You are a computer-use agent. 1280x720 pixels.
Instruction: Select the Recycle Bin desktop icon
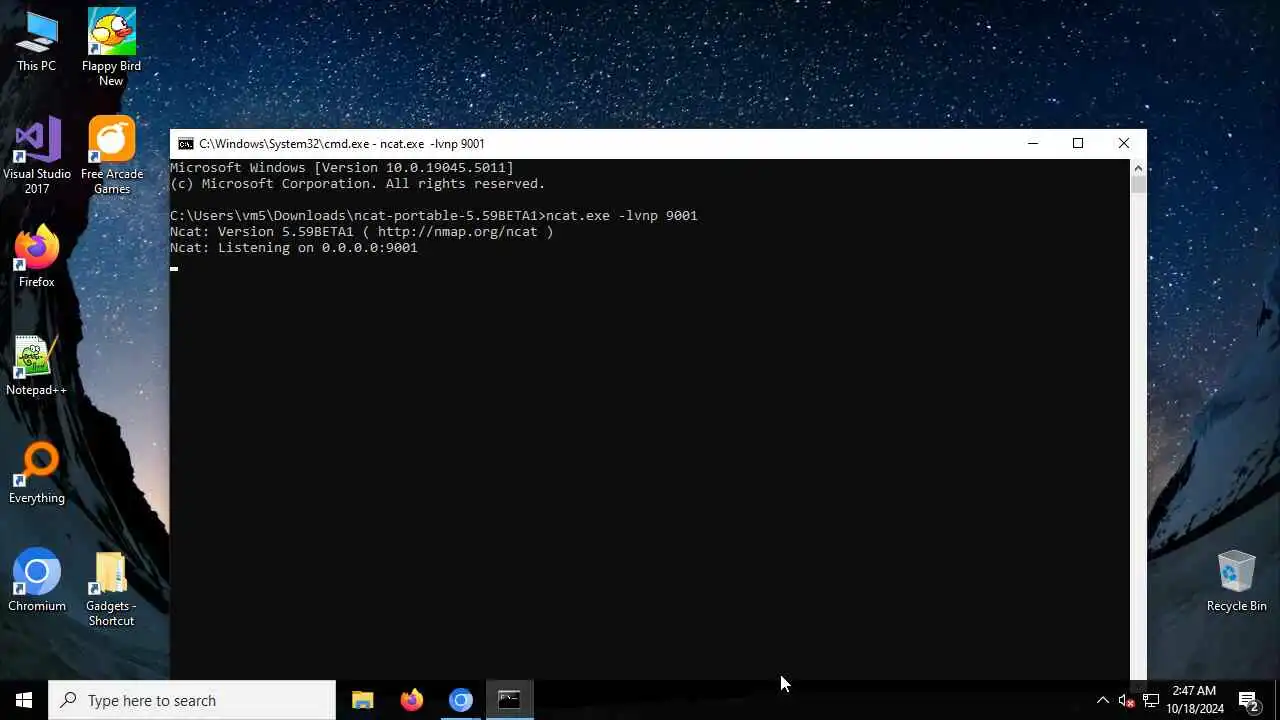point(1236,581)
